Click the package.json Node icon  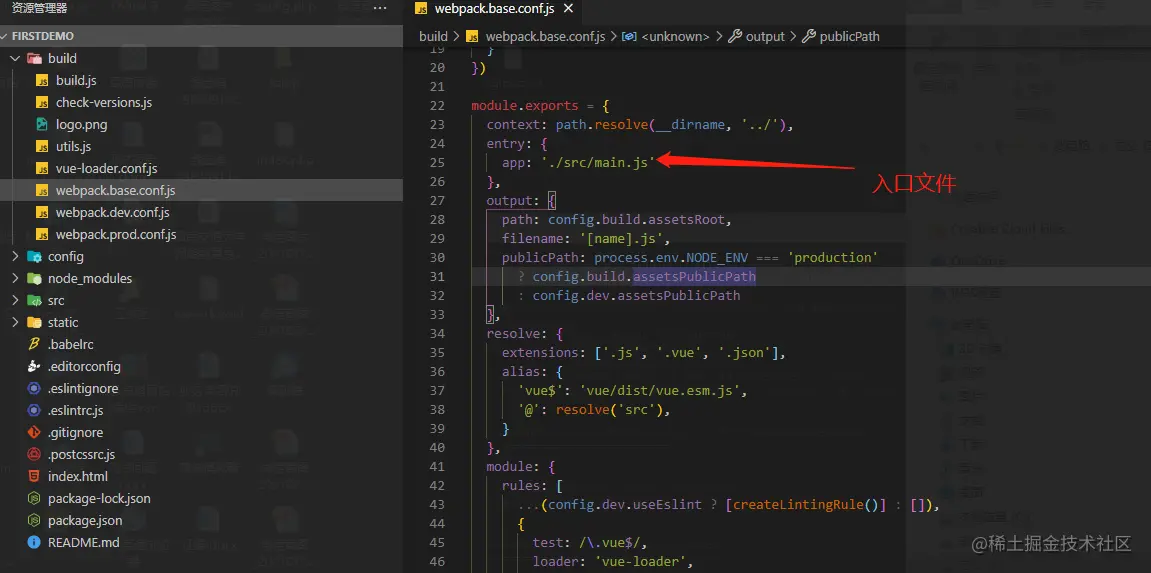(x=34, y=520)
